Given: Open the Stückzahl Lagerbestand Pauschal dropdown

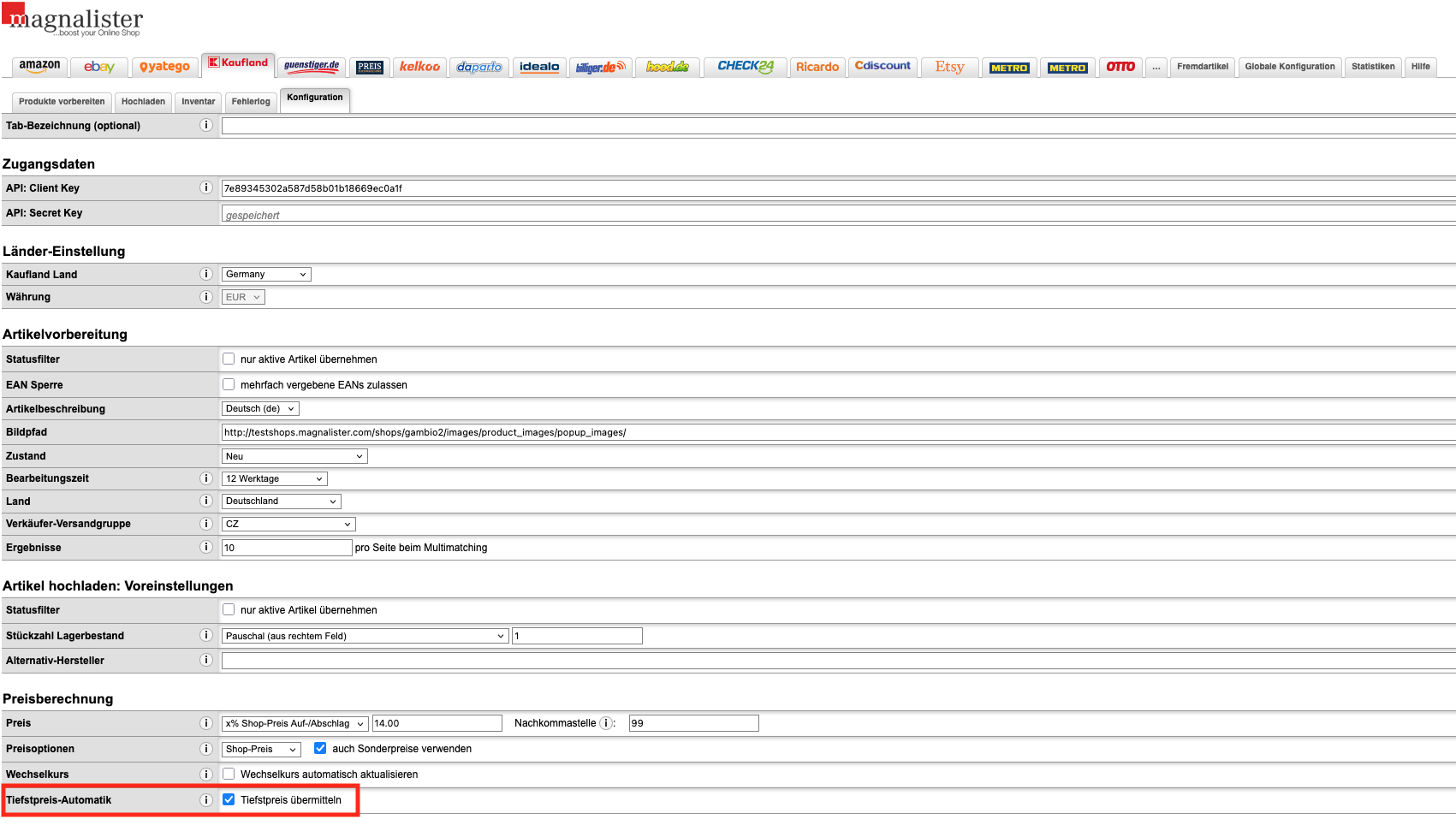Looking at the screenshot, I should coord(365,636).
